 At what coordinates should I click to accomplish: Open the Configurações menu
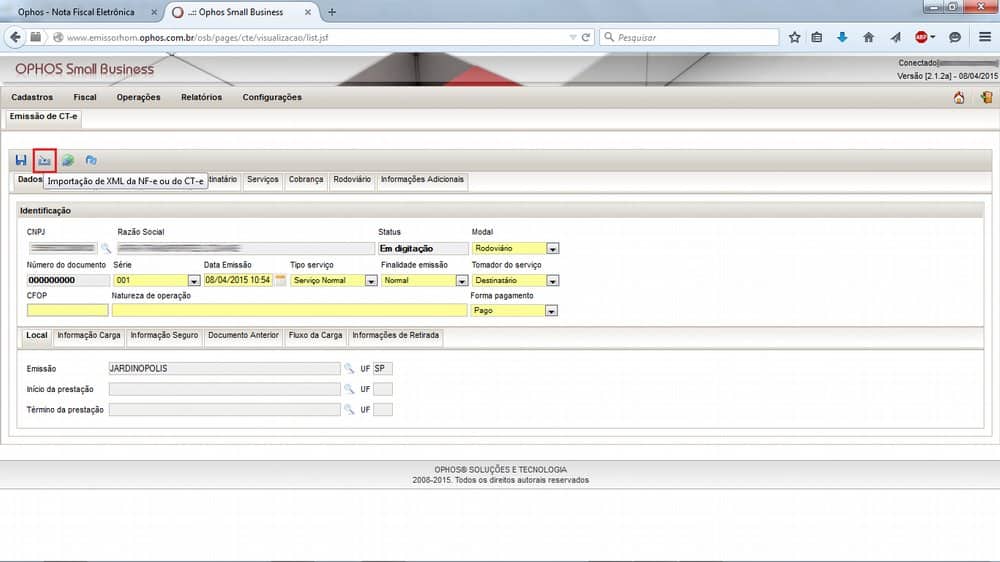(x=272, y=97)
